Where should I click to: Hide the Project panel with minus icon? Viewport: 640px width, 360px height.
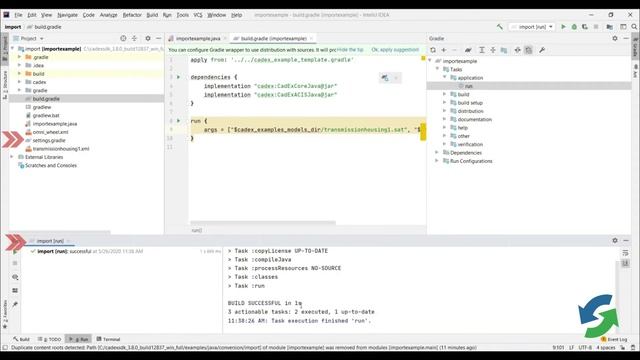click(x=159, y=38)
